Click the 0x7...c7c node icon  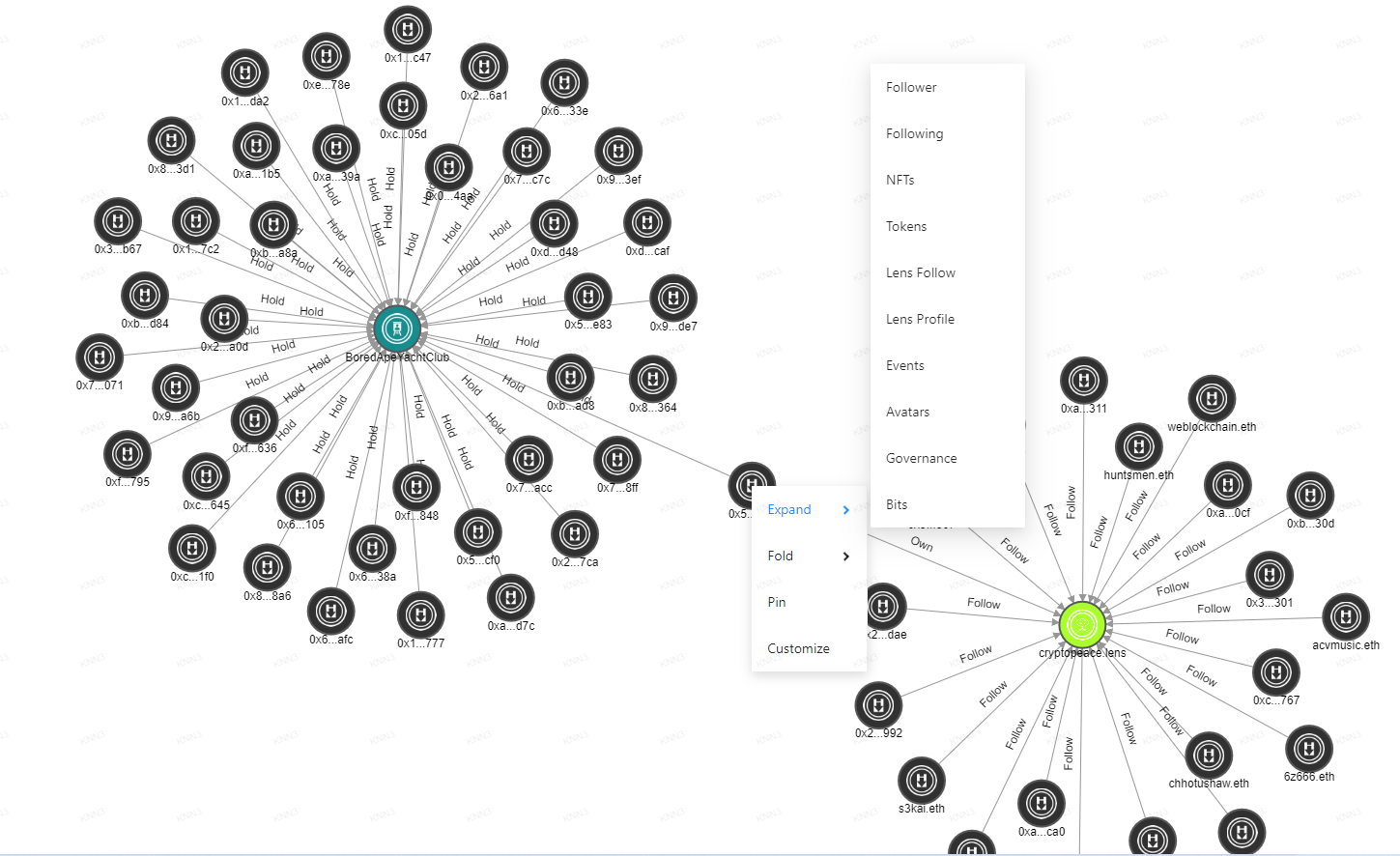point(527,152)
